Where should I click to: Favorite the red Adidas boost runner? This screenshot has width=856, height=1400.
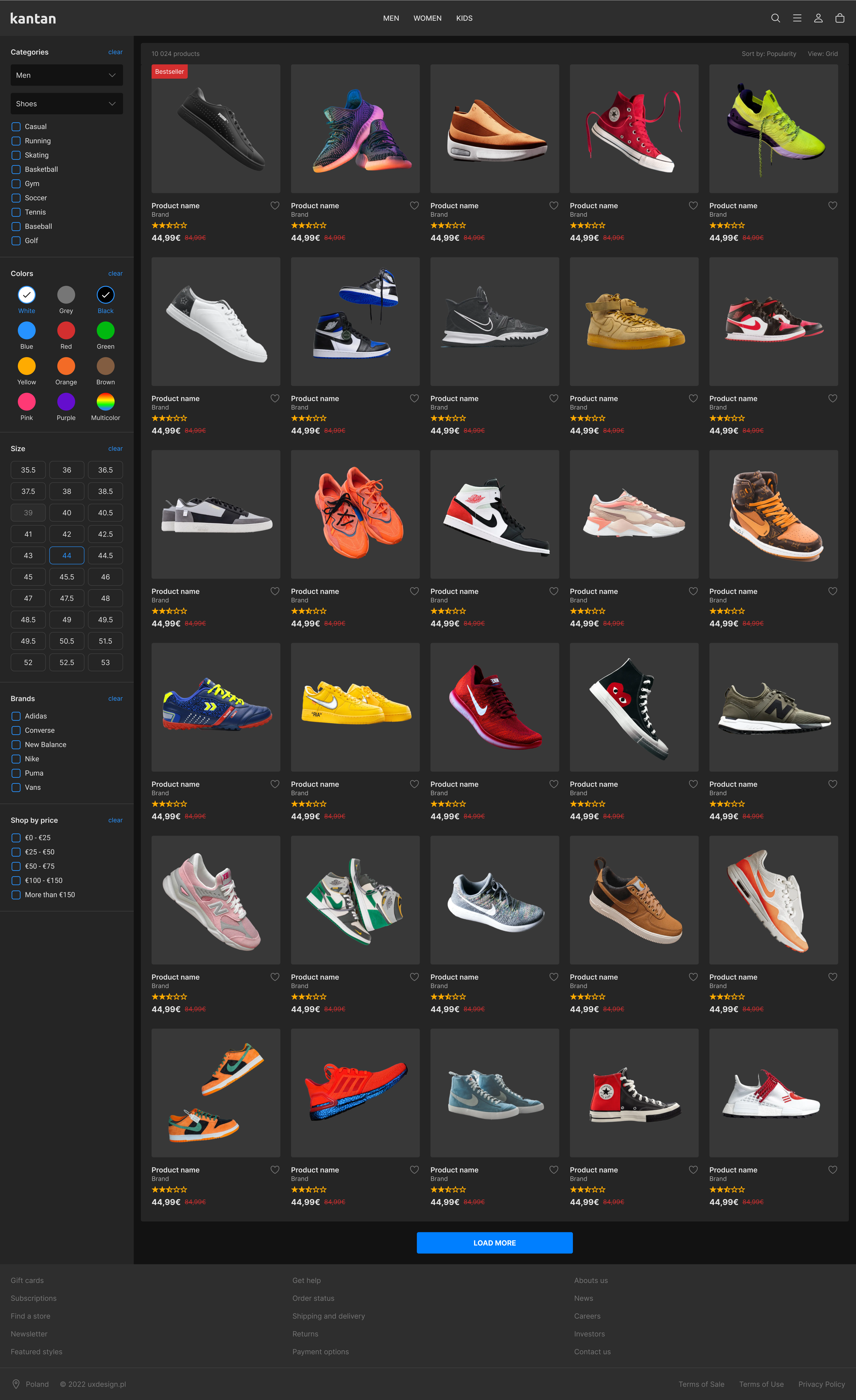(414, 1170)
